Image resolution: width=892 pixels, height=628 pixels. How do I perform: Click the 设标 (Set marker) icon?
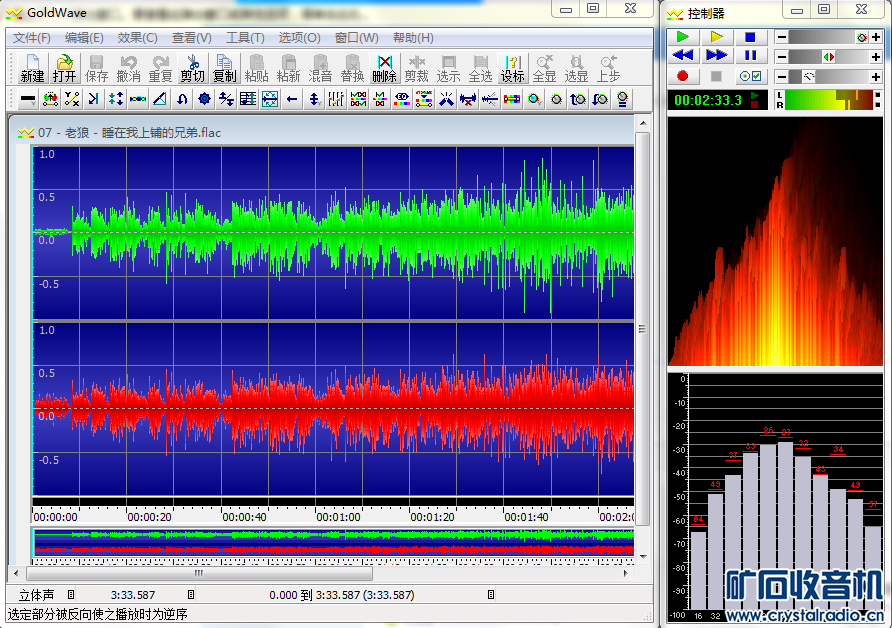coord(512,68)
